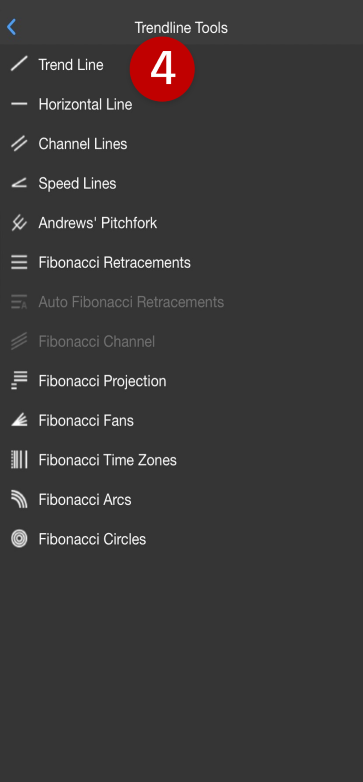Select the Trend Line diagonal icon

19,64
